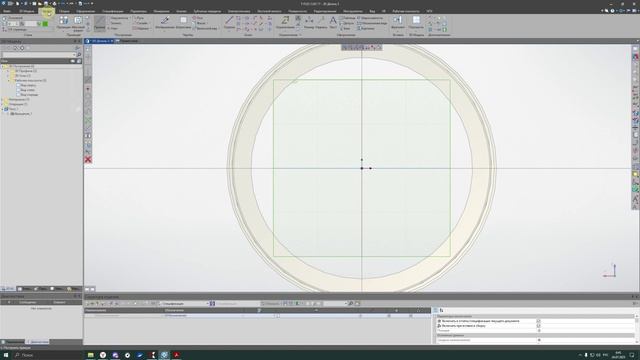Switch to the 3D Модель ribbon tab
The image size is (640, 360).
point(27,11)
